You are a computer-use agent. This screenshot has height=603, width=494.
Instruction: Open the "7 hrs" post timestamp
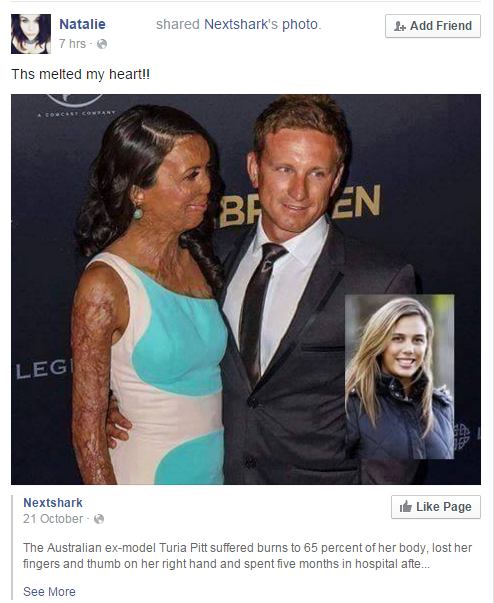click(x=72, y=44)
